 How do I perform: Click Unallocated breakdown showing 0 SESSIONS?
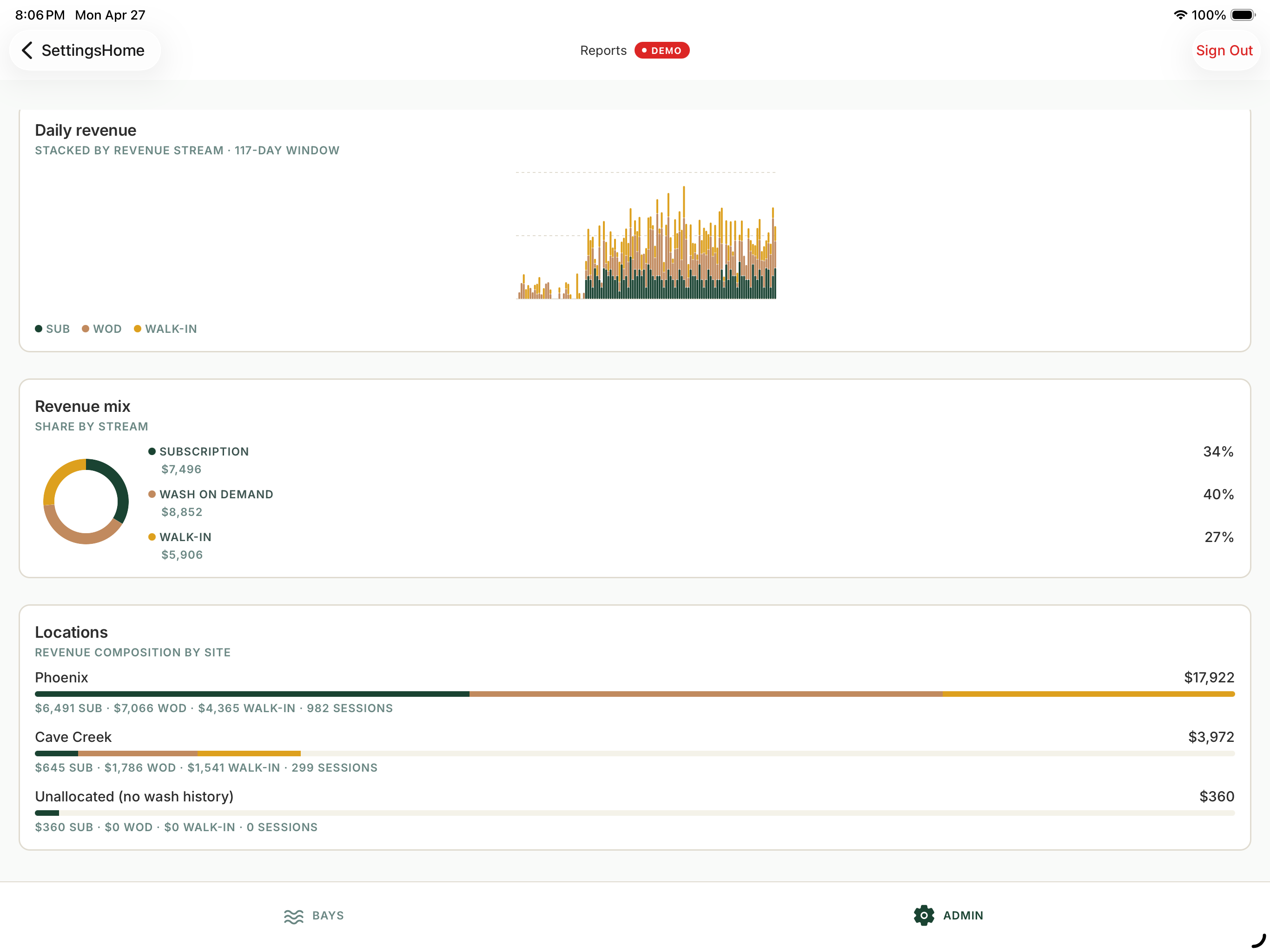click(x=176, y=827)
